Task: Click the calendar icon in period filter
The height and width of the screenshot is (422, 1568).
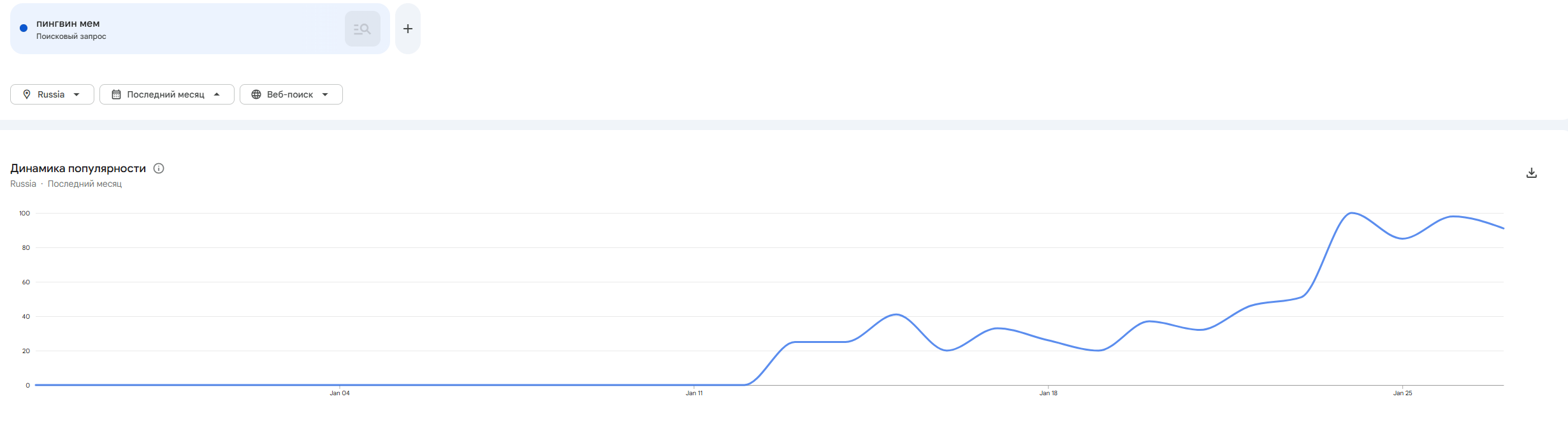Action: pyautogui.click(x=116, y=94)
